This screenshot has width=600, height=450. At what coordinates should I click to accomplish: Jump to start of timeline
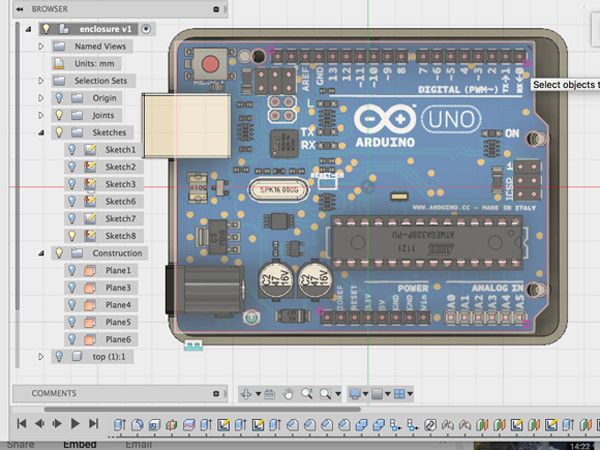pos(21,424)
